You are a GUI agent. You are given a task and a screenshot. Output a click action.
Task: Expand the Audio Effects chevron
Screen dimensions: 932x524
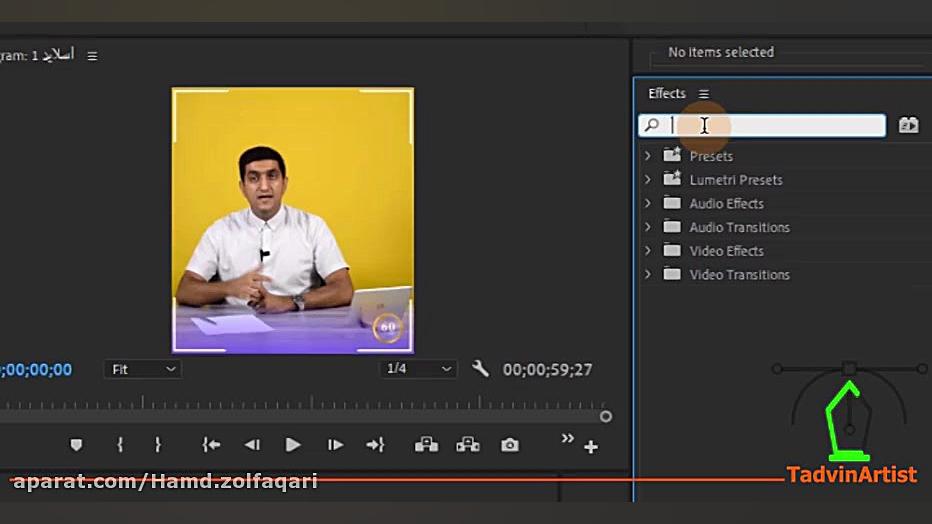tap(648, 203)
